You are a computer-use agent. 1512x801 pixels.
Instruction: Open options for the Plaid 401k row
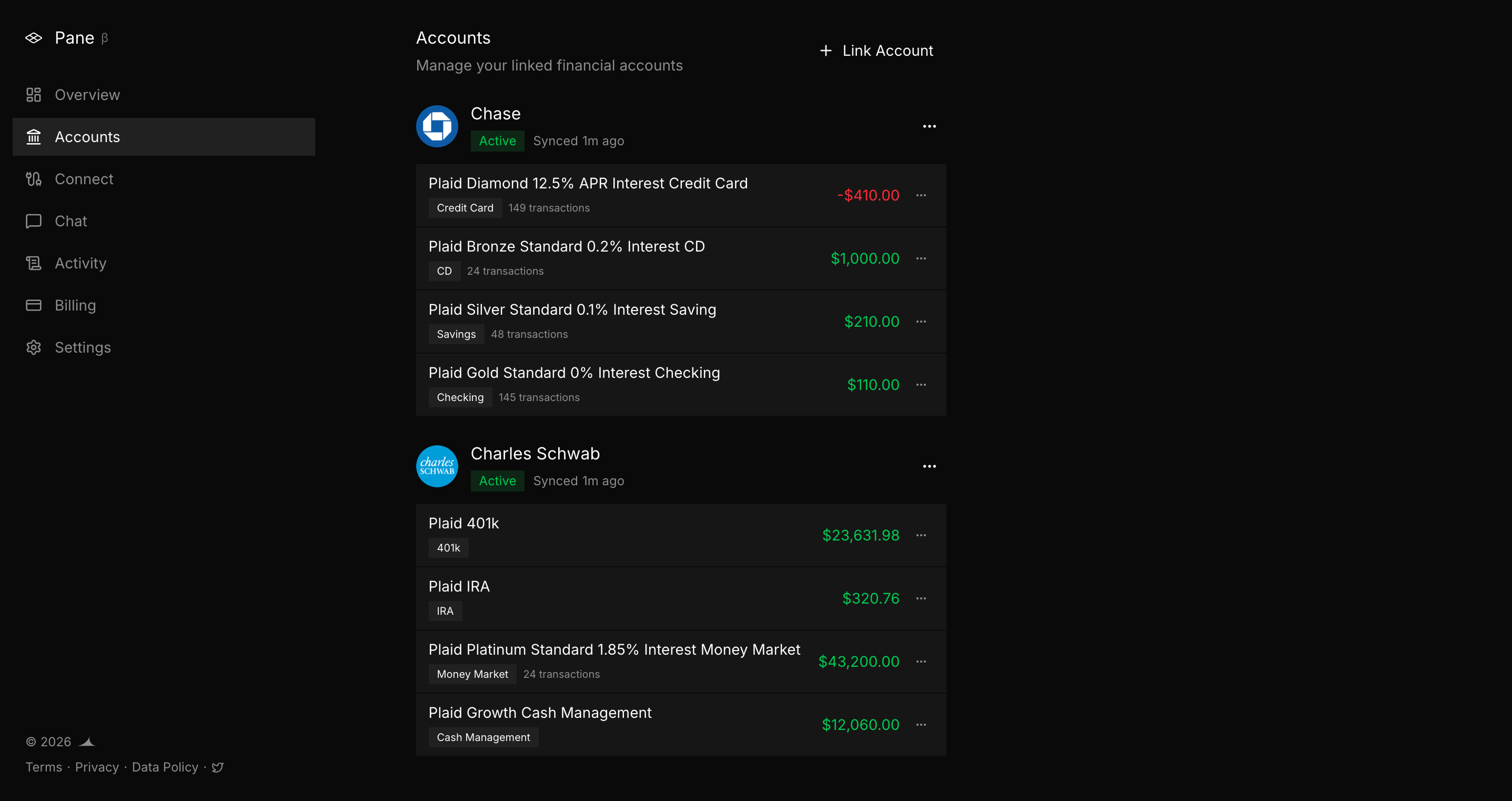pyautogui.click(x=921, y=535)
